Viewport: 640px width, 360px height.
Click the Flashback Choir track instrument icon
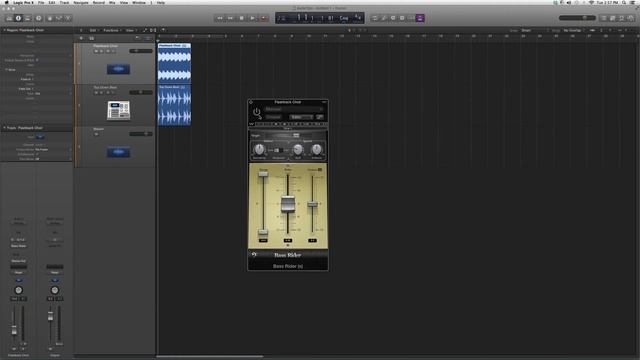[118, 69]
